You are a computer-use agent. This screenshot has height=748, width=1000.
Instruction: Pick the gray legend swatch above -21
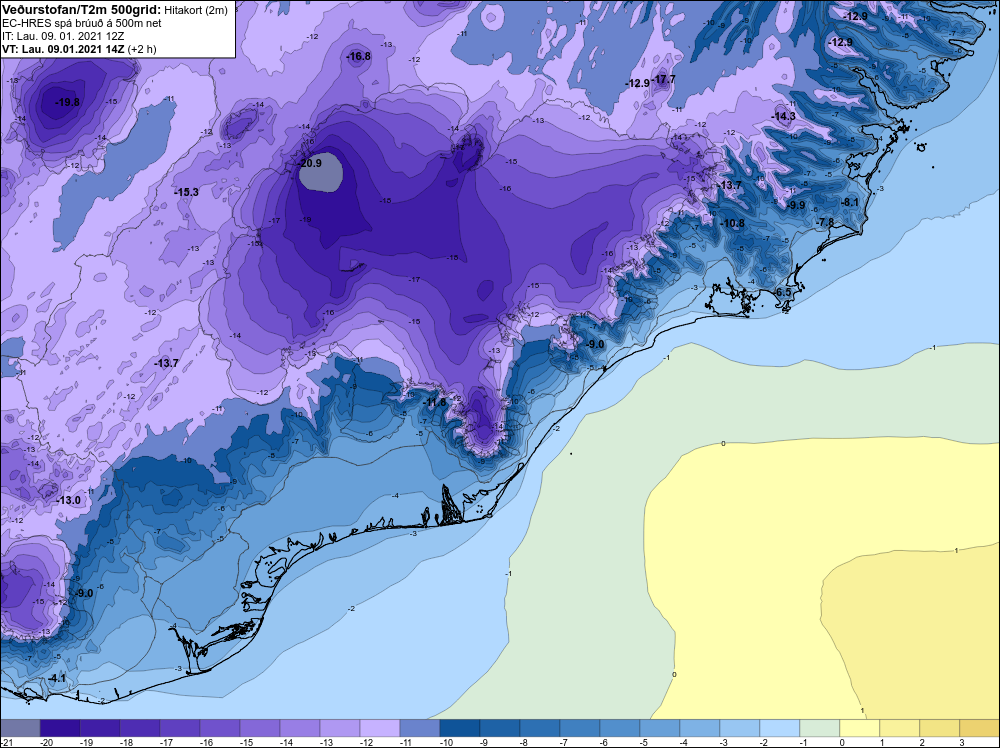click(20, 729)
